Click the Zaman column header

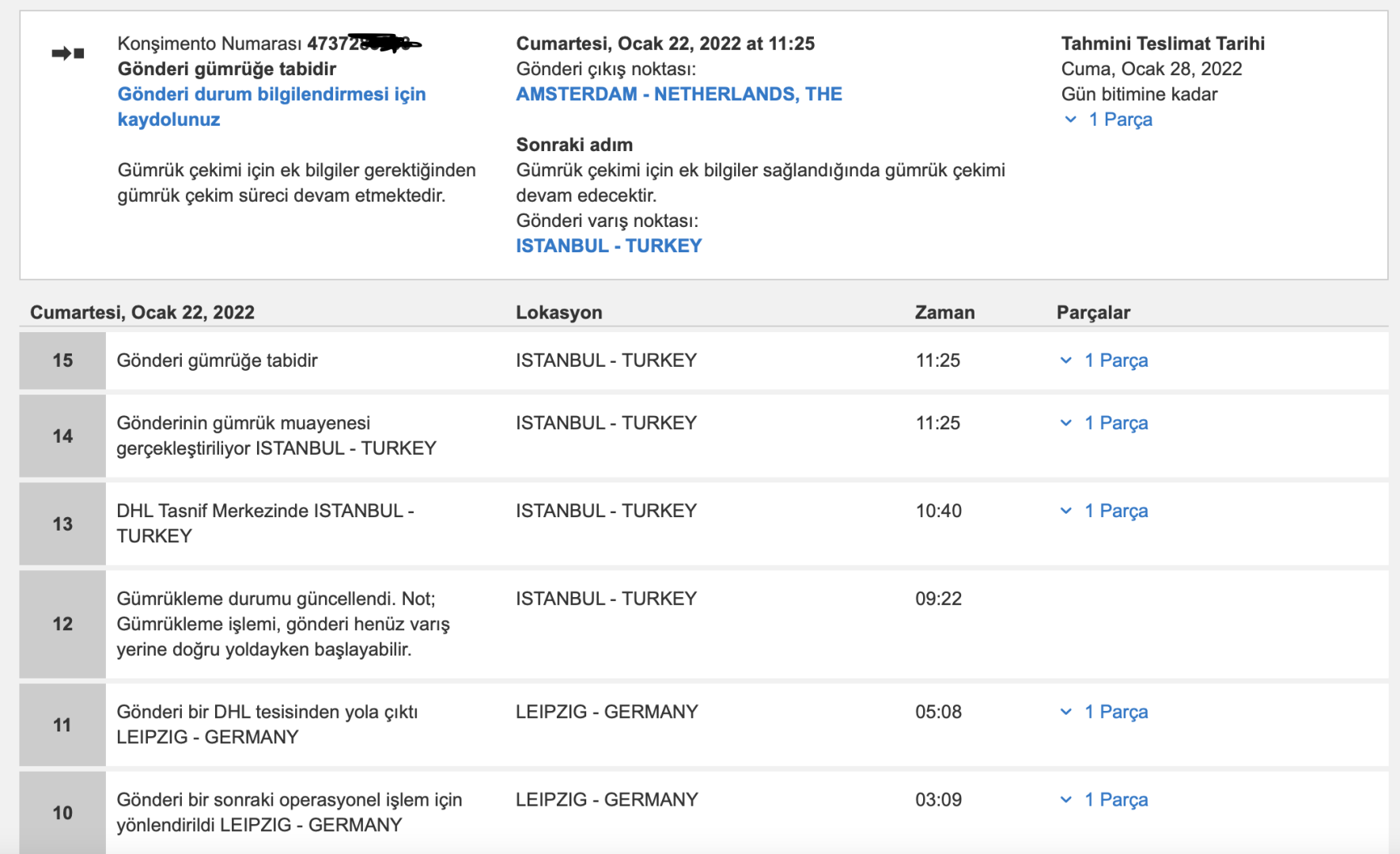coord(944,312)
